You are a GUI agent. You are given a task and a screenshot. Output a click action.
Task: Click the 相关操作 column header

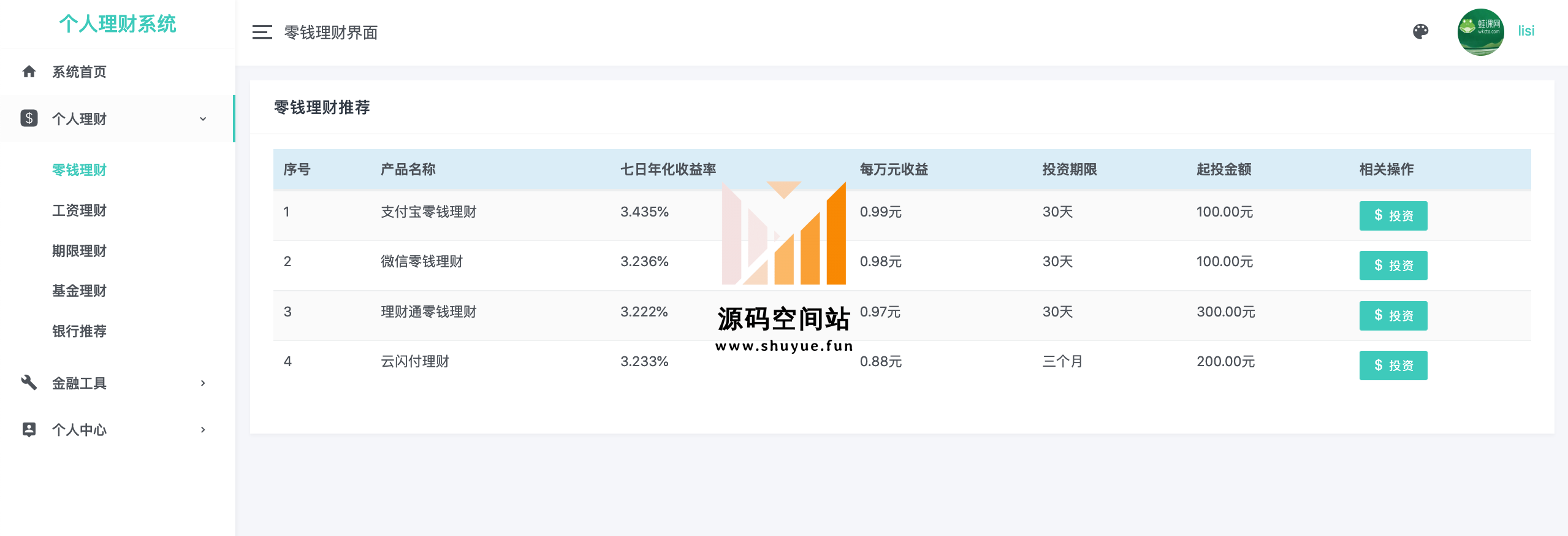(x=1387, y=169)
